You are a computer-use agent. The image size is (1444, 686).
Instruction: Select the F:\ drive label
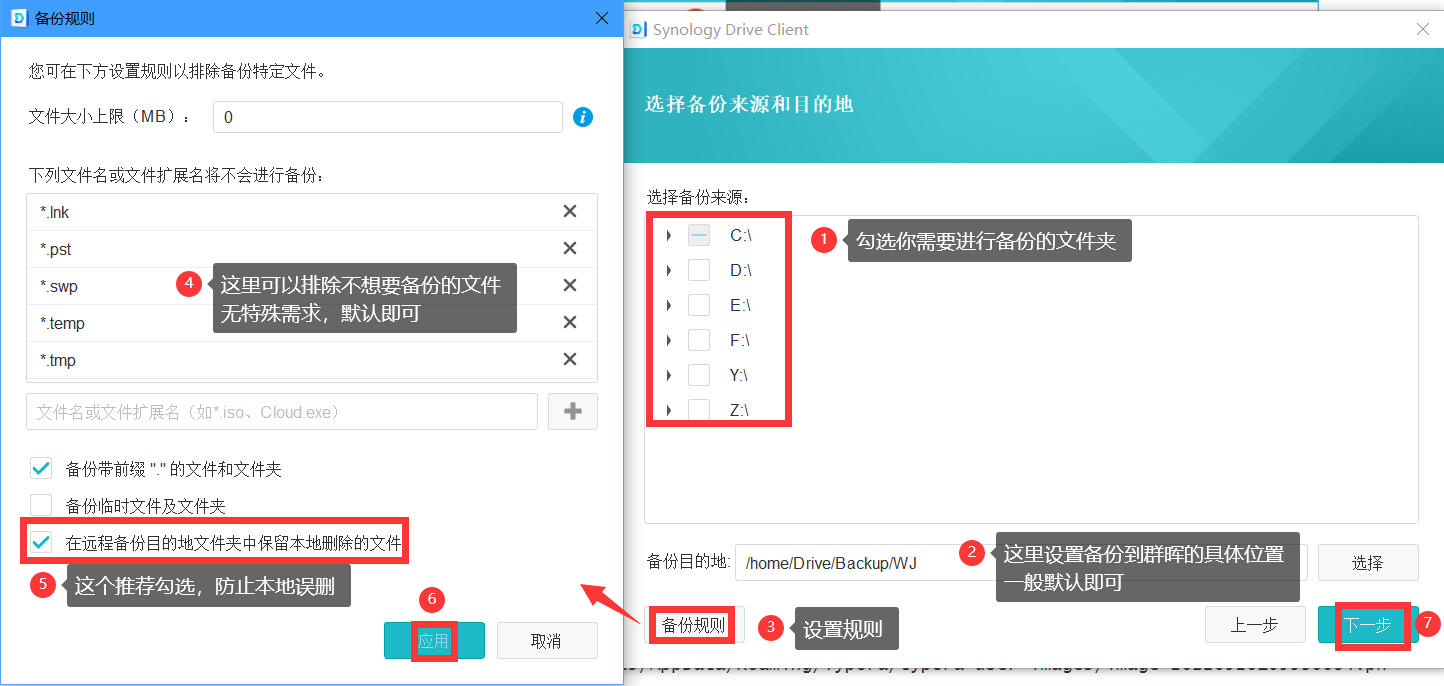[x=741, y=340]
